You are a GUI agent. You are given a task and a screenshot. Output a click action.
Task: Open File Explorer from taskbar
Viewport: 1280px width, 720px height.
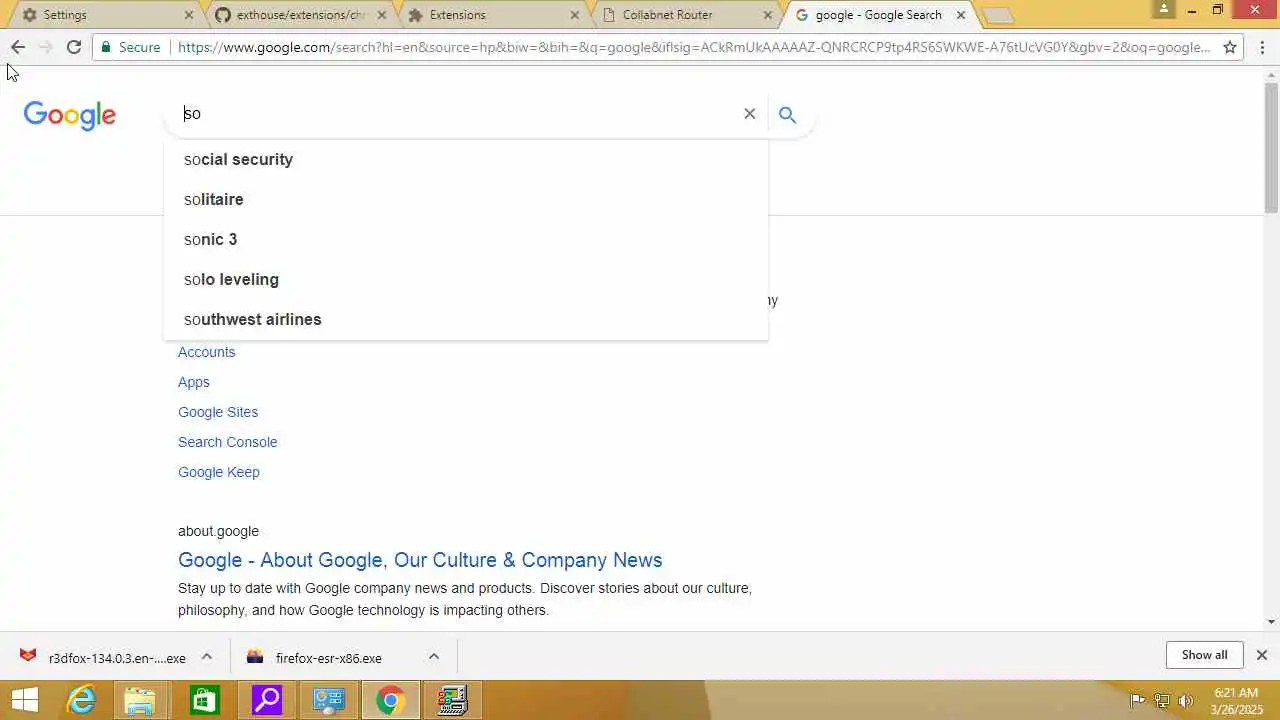tap(142, 700)
